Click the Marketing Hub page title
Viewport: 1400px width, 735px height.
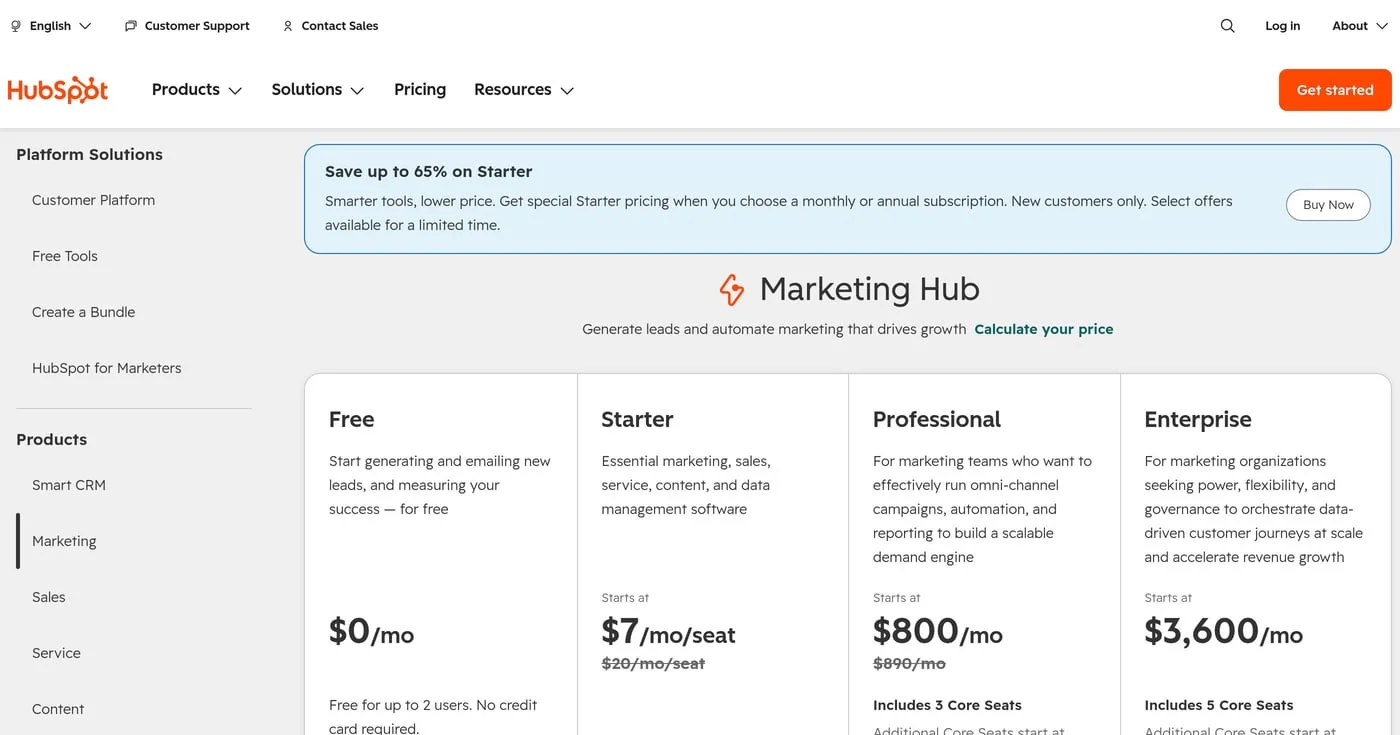tap(870, 289)
